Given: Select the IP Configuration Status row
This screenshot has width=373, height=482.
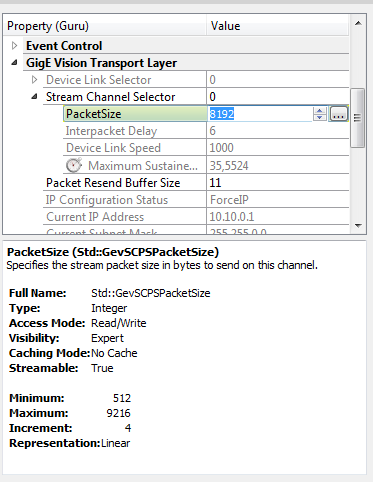Looking at the screenshot, I should point(196,200).
